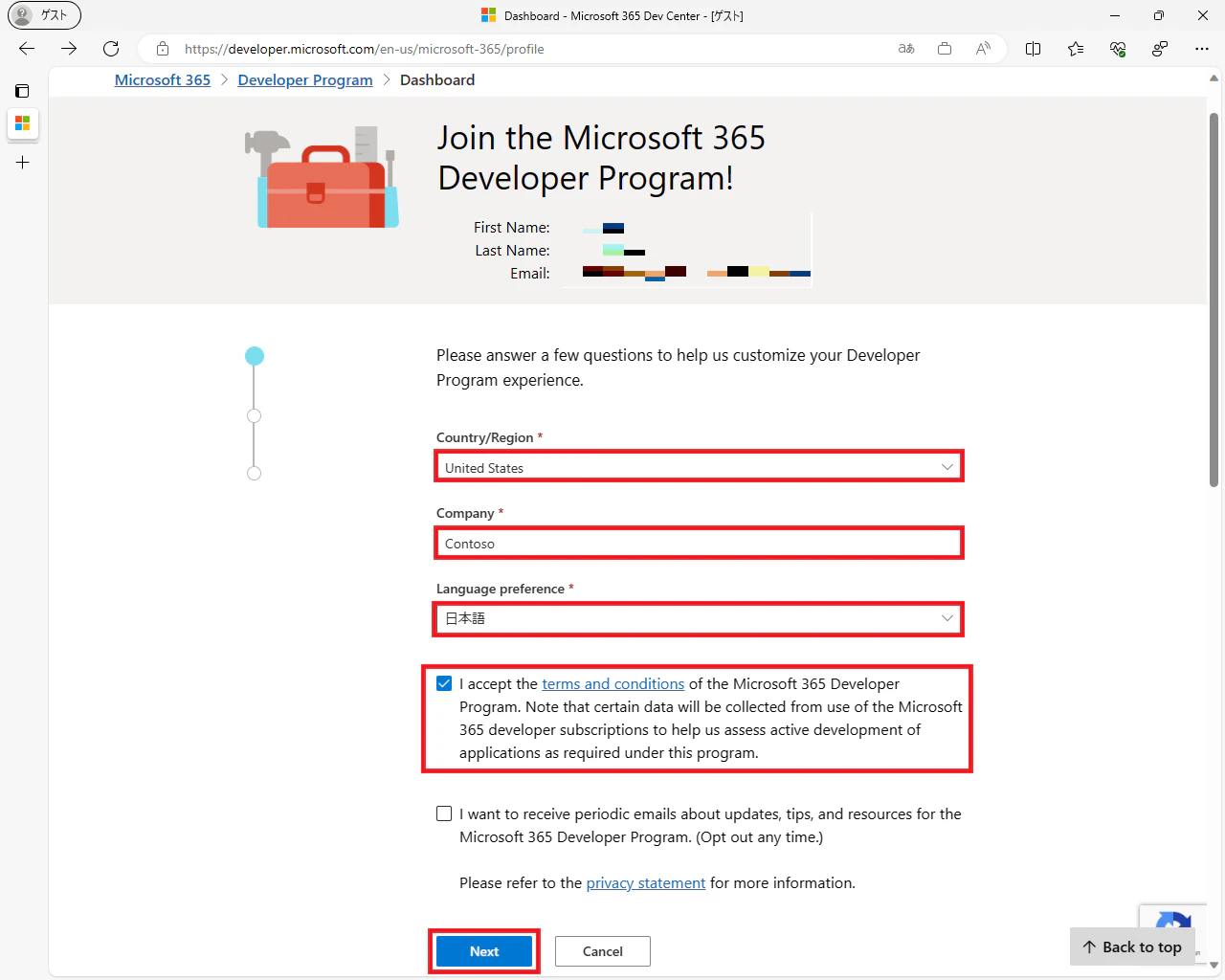The image size is (1225, 980).
Task: Open browser settings and more menu
Action: coord(1202,49)
